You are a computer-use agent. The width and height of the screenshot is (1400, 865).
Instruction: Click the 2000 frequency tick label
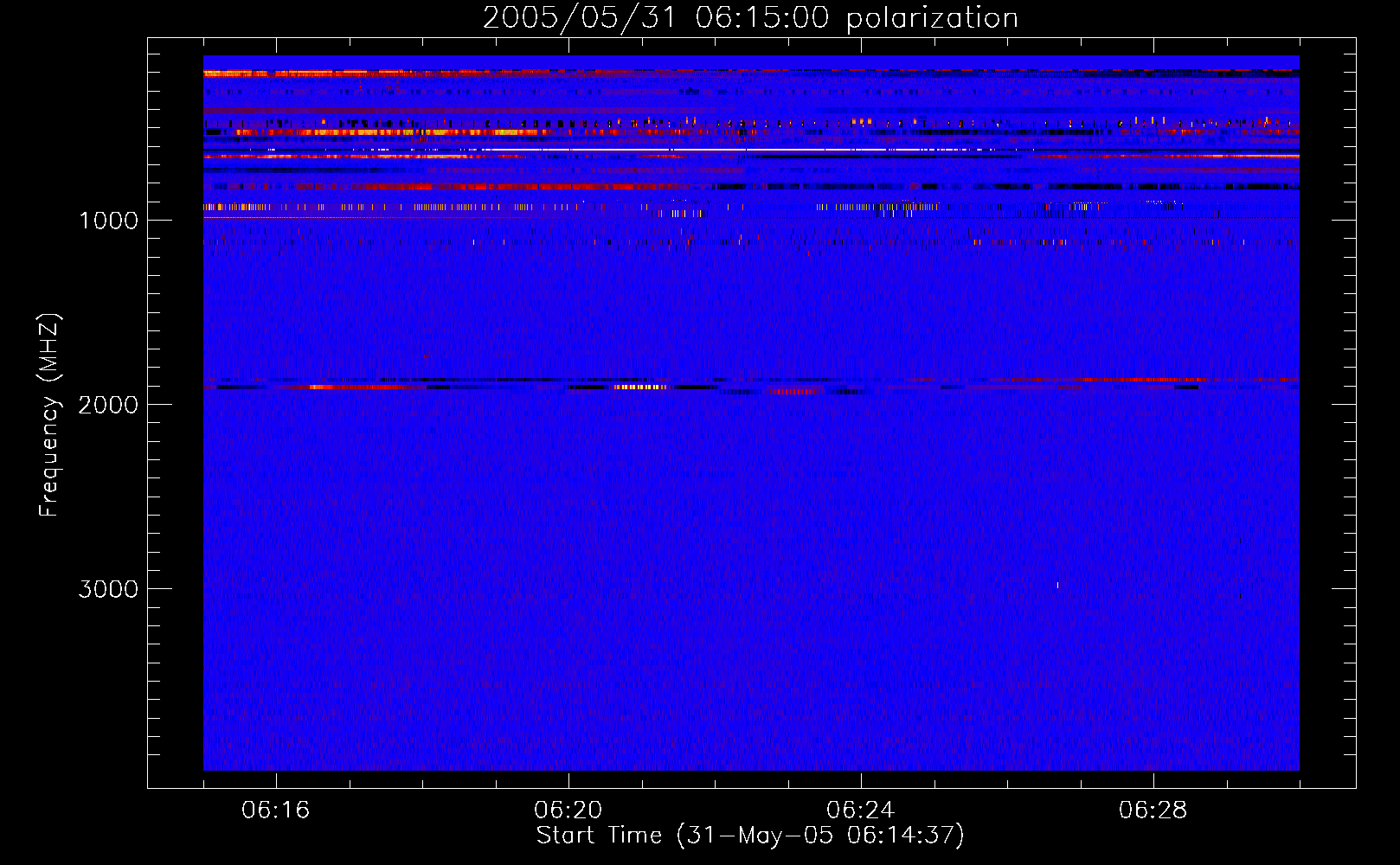pos(108,405)
